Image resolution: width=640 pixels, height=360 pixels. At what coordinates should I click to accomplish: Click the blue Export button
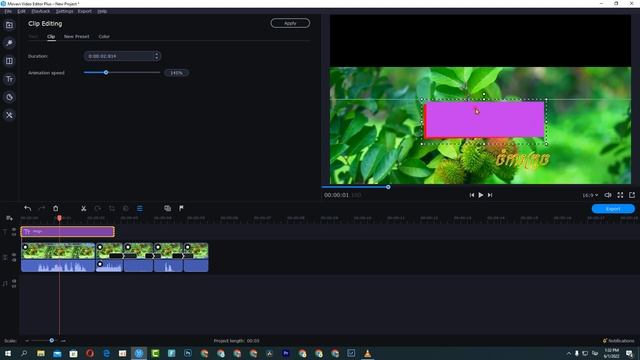(613, 209)
